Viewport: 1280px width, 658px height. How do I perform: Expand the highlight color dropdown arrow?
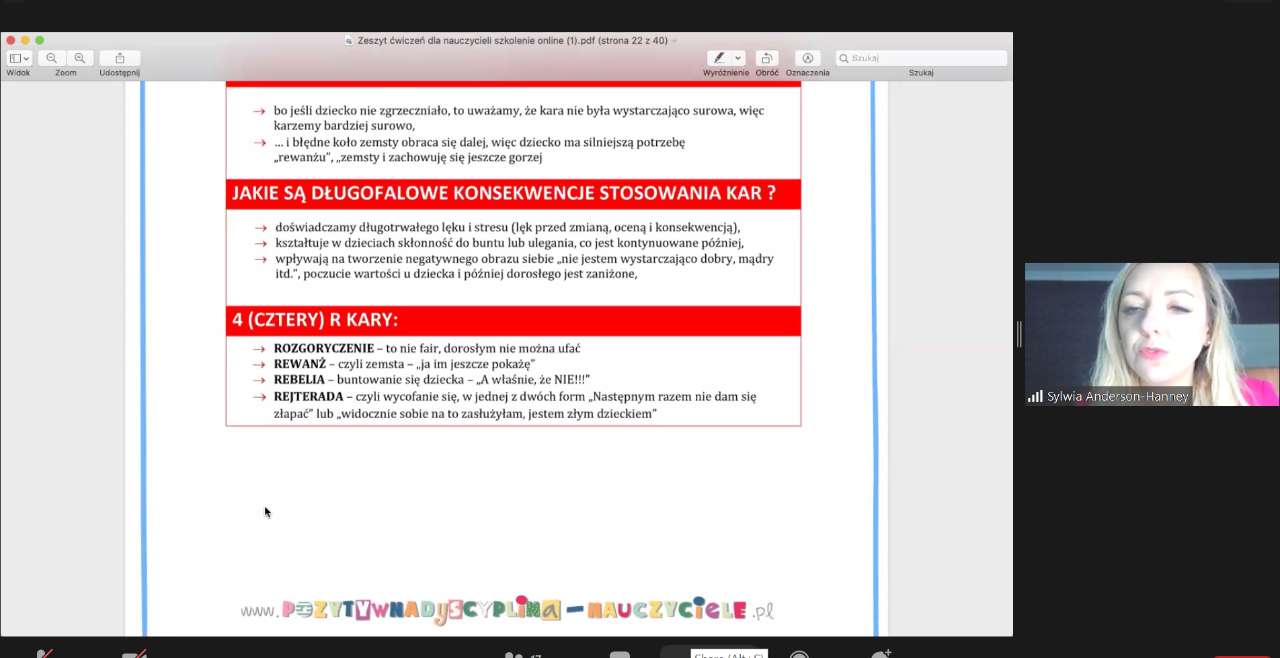[x=738, y=58]
